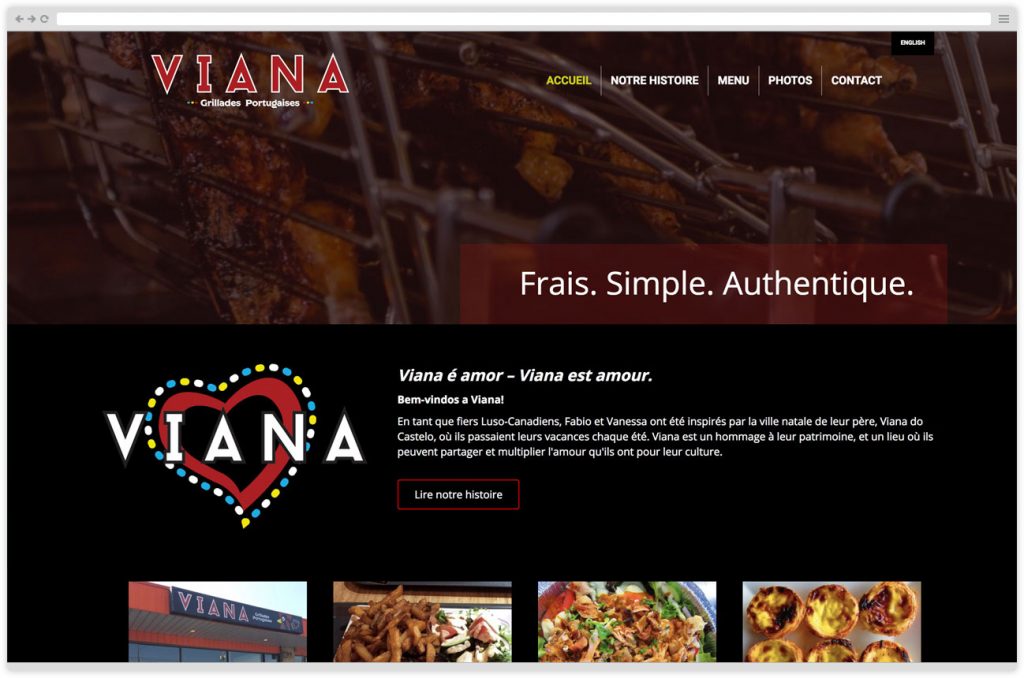Click the browser forward arrow

31,19
